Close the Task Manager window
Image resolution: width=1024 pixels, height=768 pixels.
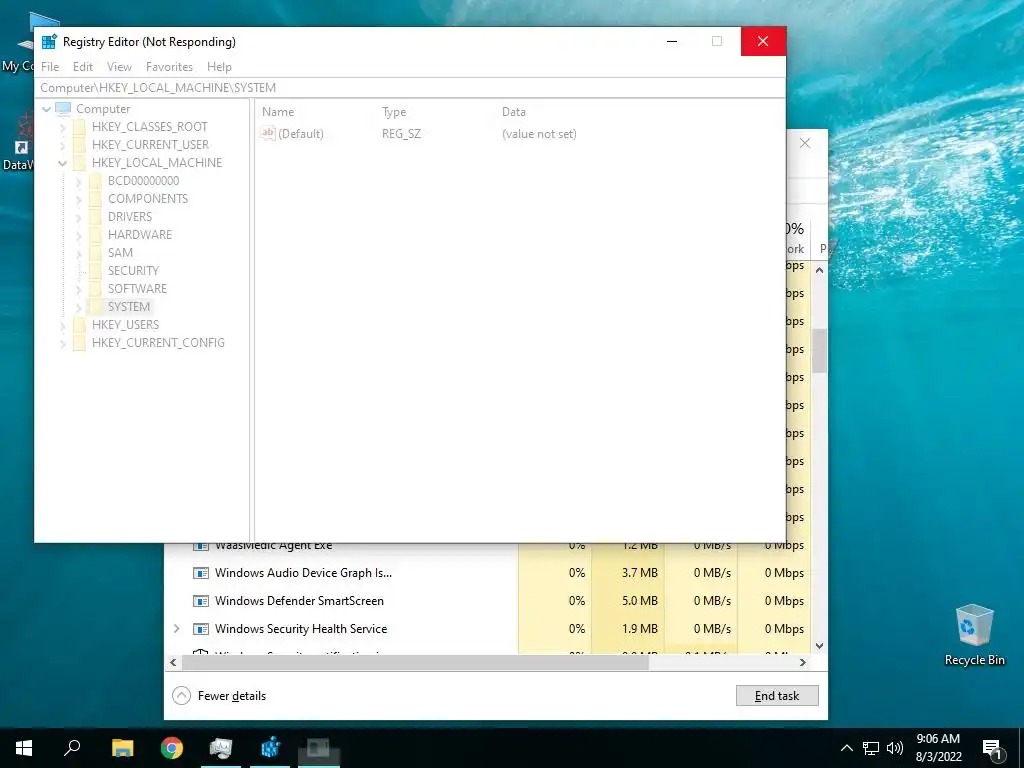[x=805, y=143]
